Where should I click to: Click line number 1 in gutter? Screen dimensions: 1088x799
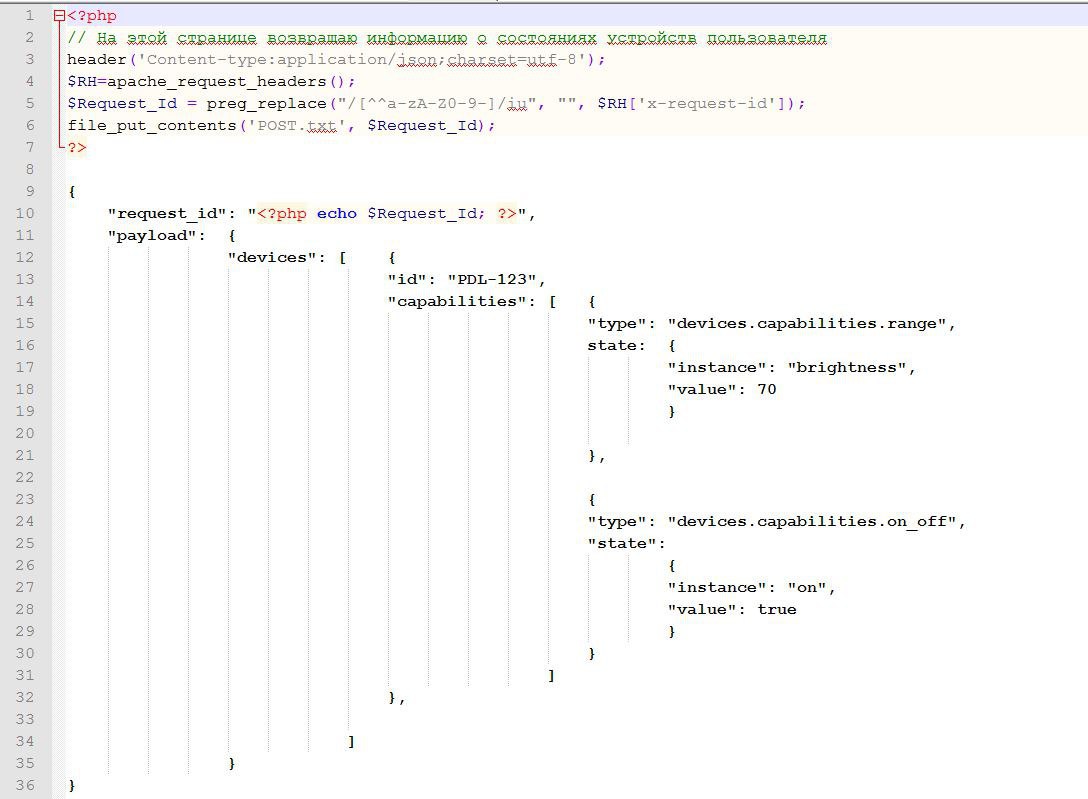click(x=30, y=15)
